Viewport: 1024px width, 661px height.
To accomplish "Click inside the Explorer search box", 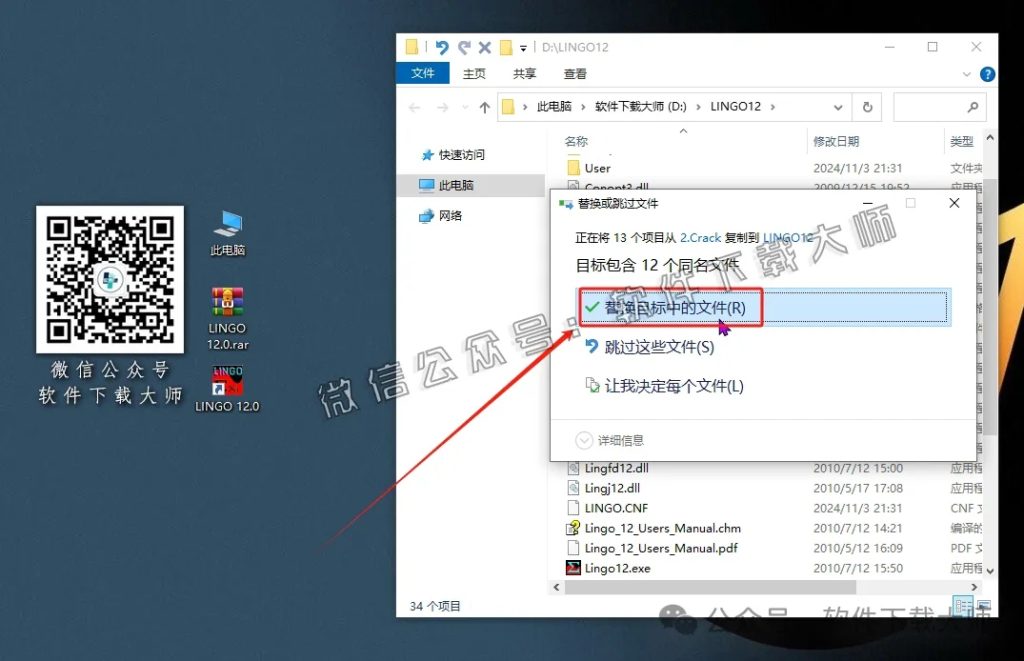I will click(940, 106).
